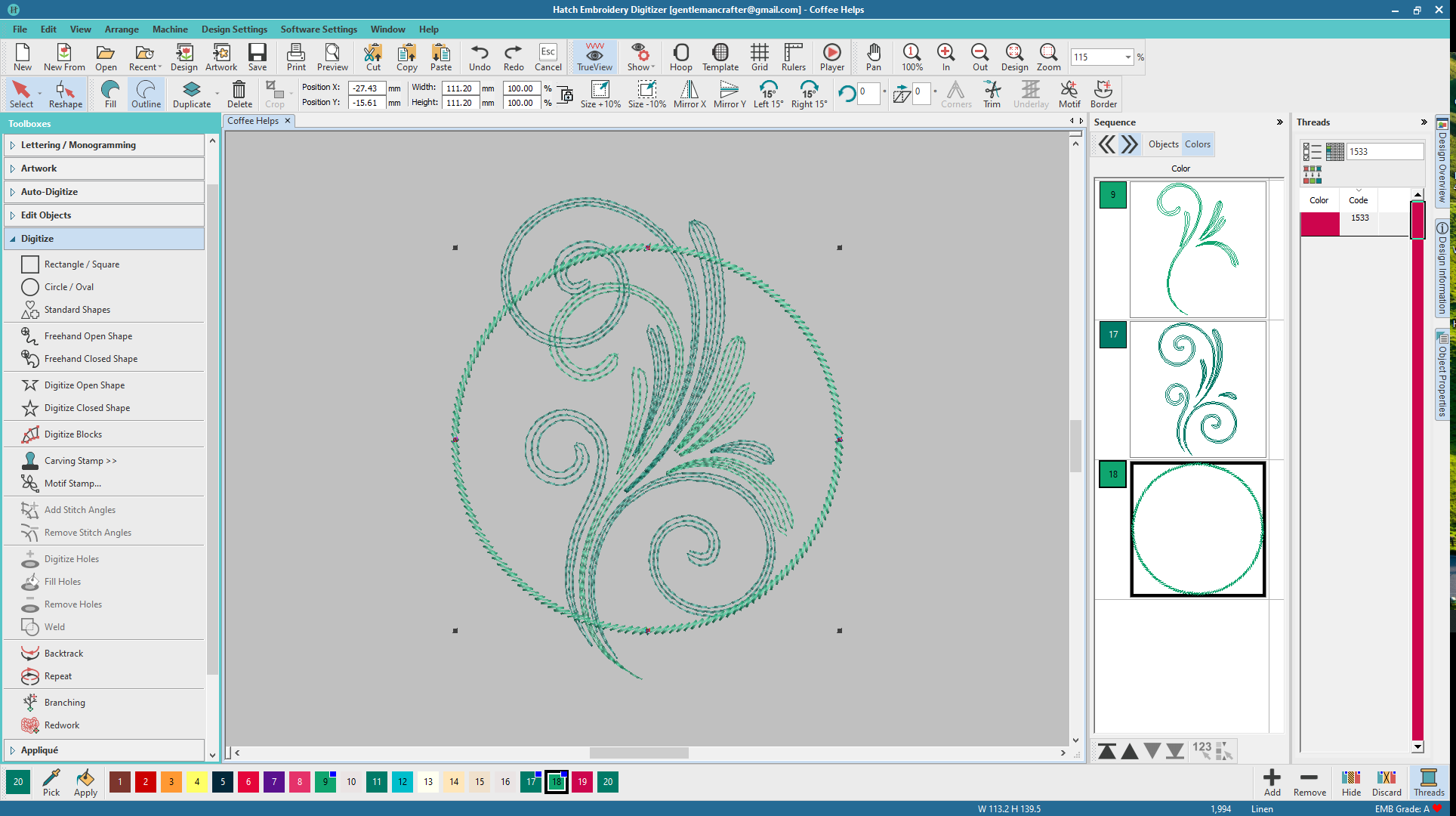Toggle TrueView display mode
The height and width of the screenshot is (816, 1456).
pos(594,57)
